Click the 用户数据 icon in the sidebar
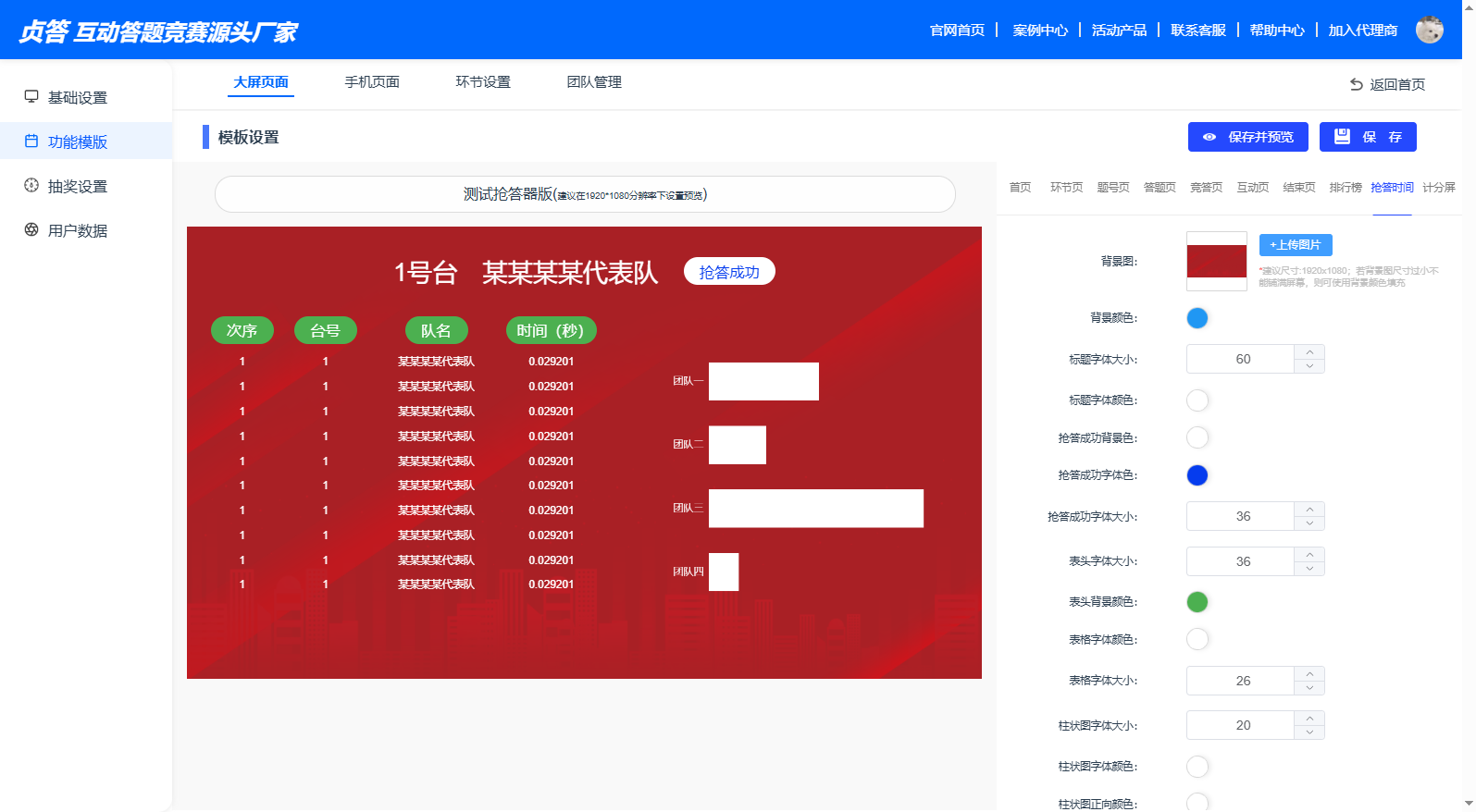 tap(31, 229)
